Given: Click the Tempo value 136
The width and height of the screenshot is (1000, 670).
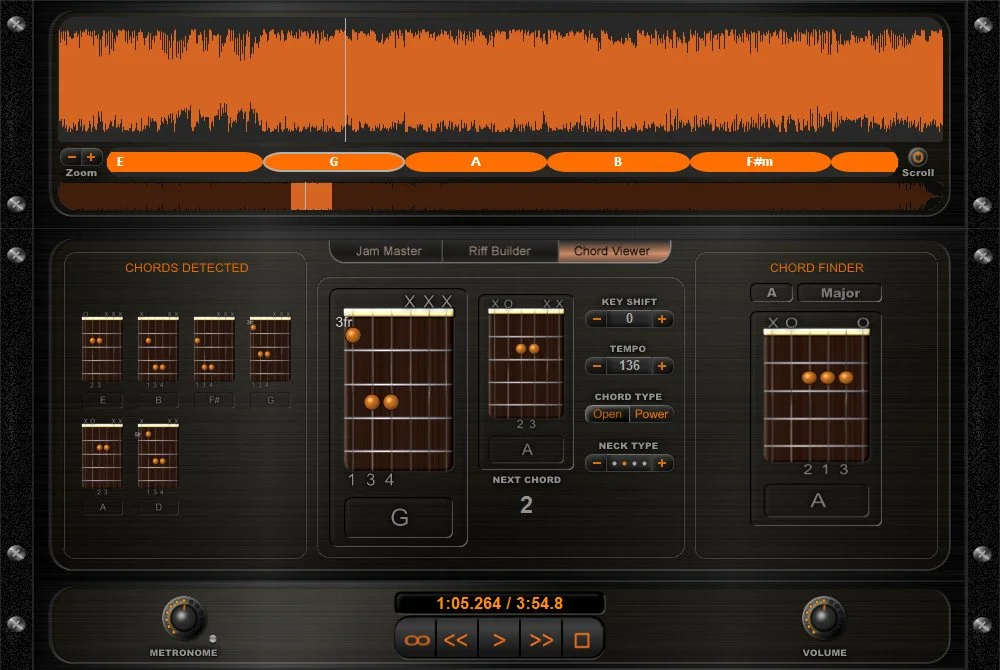Looking at the screenshot, I should click(x=629, y=366).
